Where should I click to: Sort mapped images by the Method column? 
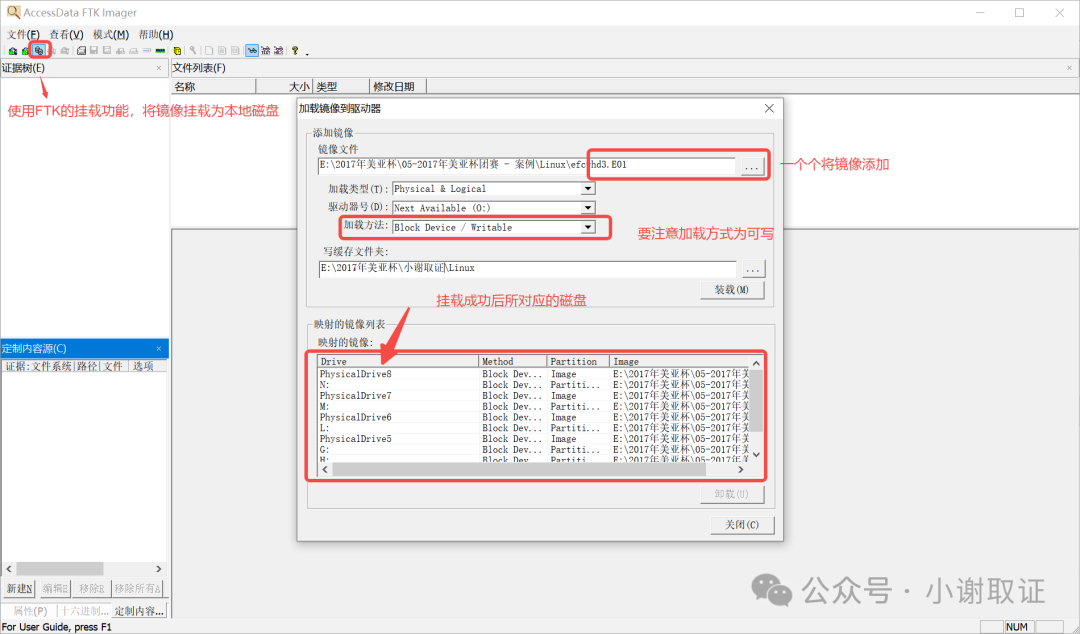coord(513,361)
